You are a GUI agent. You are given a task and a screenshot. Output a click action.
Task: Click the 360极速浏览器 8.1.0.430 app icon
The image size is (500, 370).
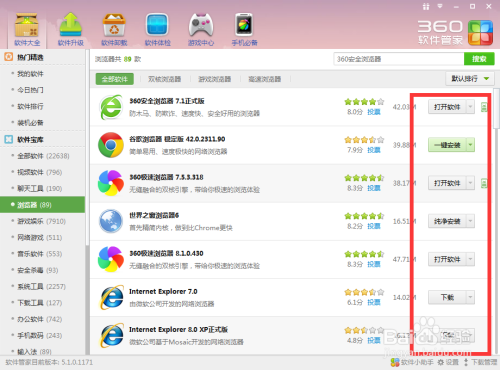(111, 259)
